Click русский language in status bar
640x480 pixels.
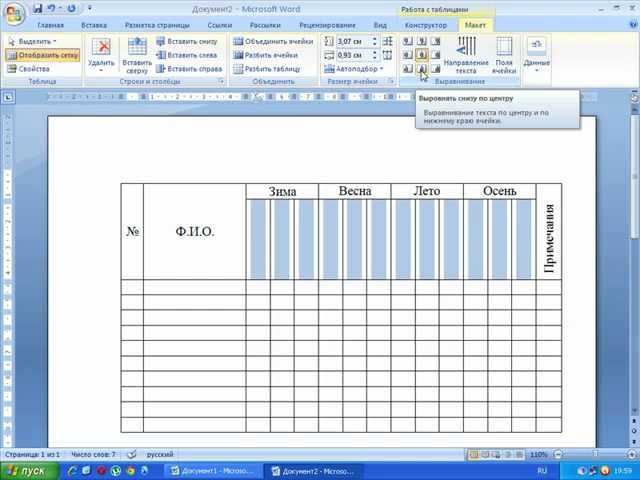(160, 454)
